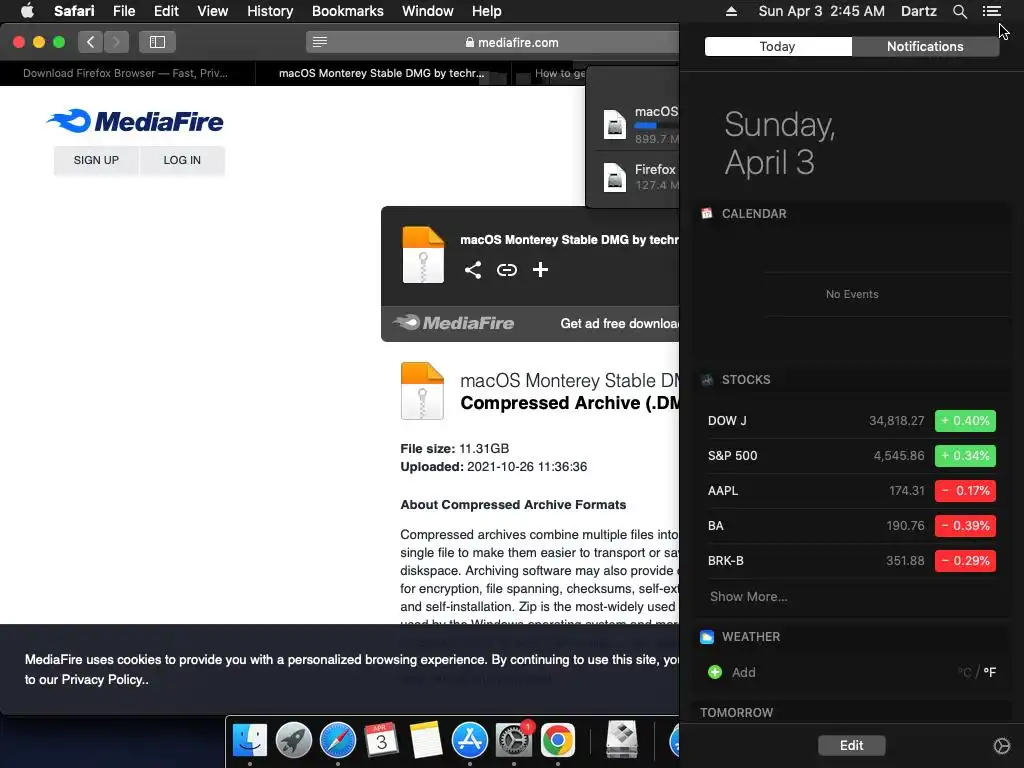Click the date and time in menu bar
Image resolution: width=1024 pixels, height=768 pixels.
tap(822, 11)
